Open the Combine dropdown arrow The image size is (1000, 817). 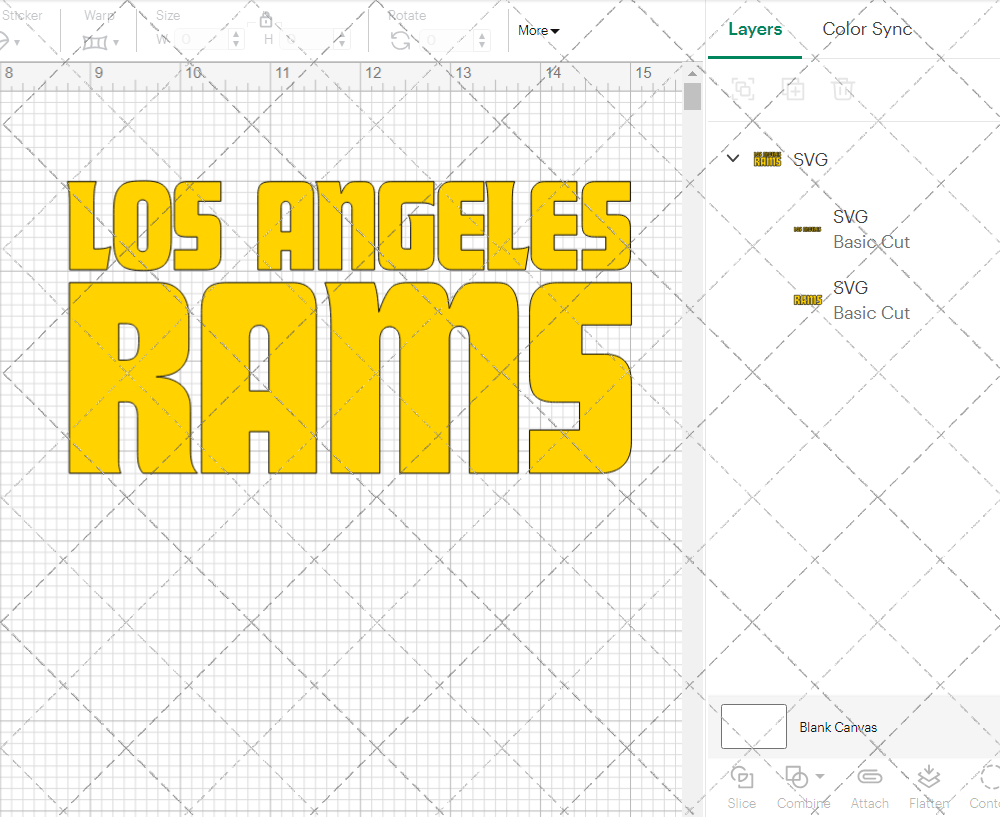pos(820,777)
